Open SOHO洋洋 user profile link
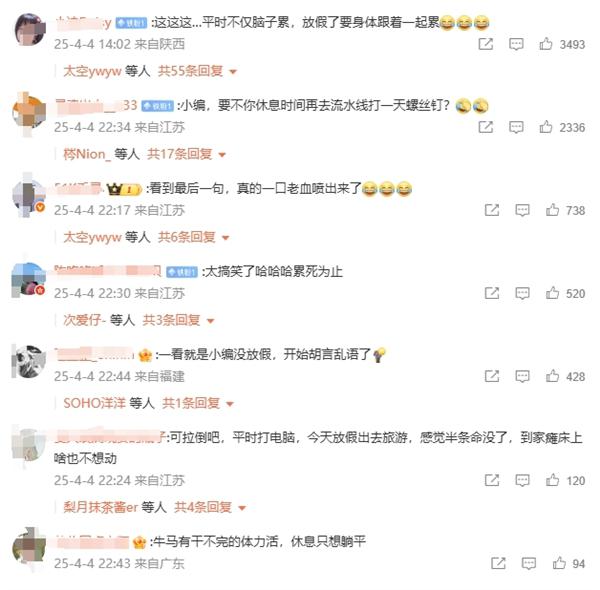The height and width of the screenshot is (590, 600). (x=95, y=403)
